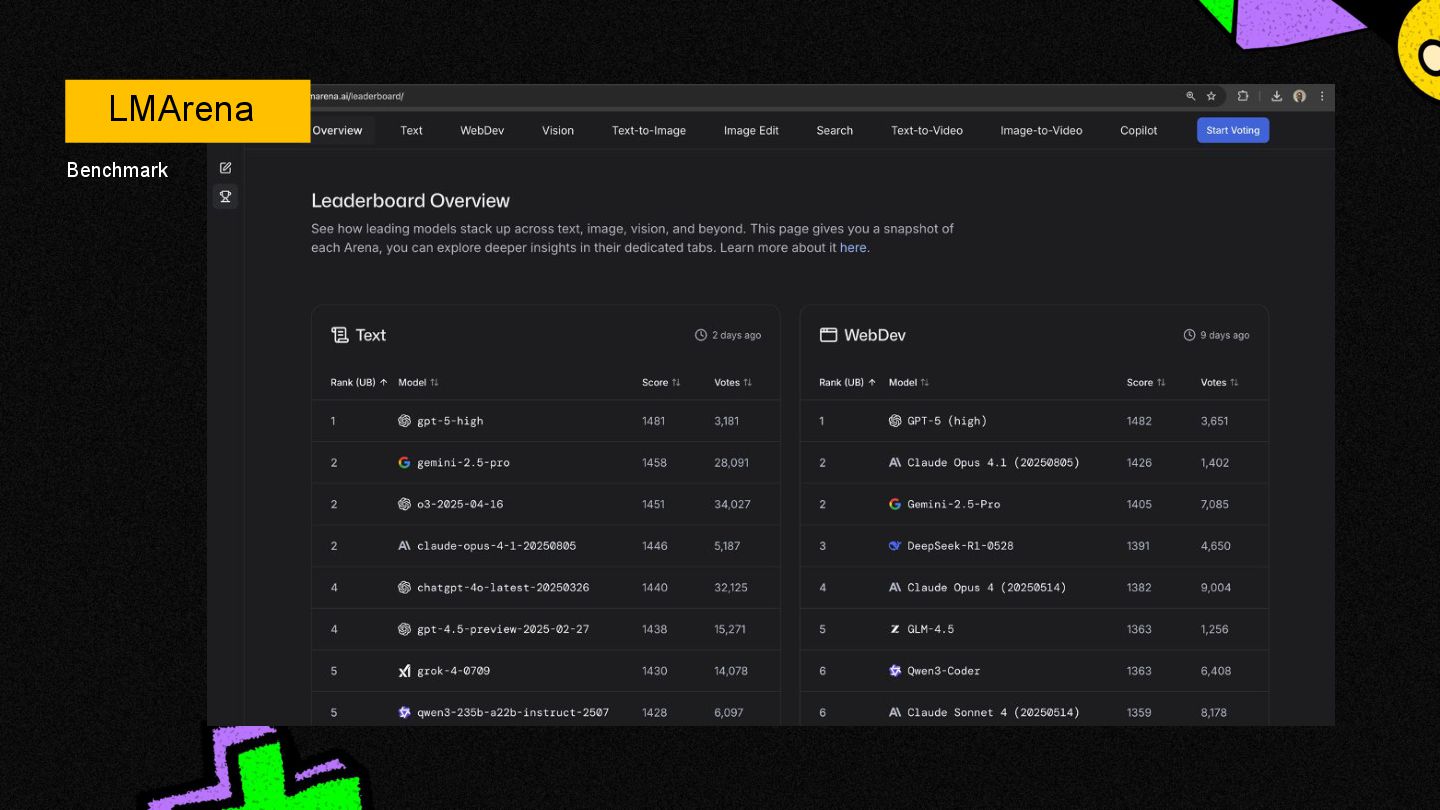Sort WebDev table by Rank (UB)

point(848,382)
